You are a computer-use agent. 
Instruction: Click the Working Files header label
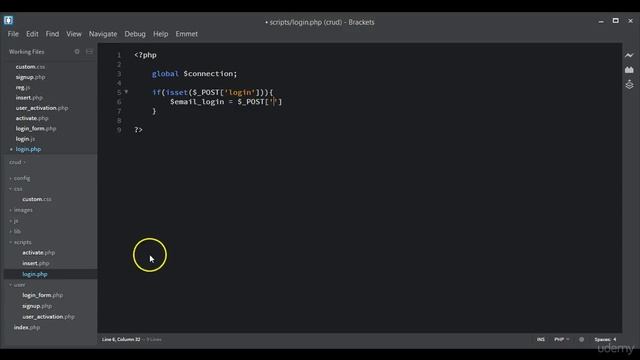coord(27,52)
